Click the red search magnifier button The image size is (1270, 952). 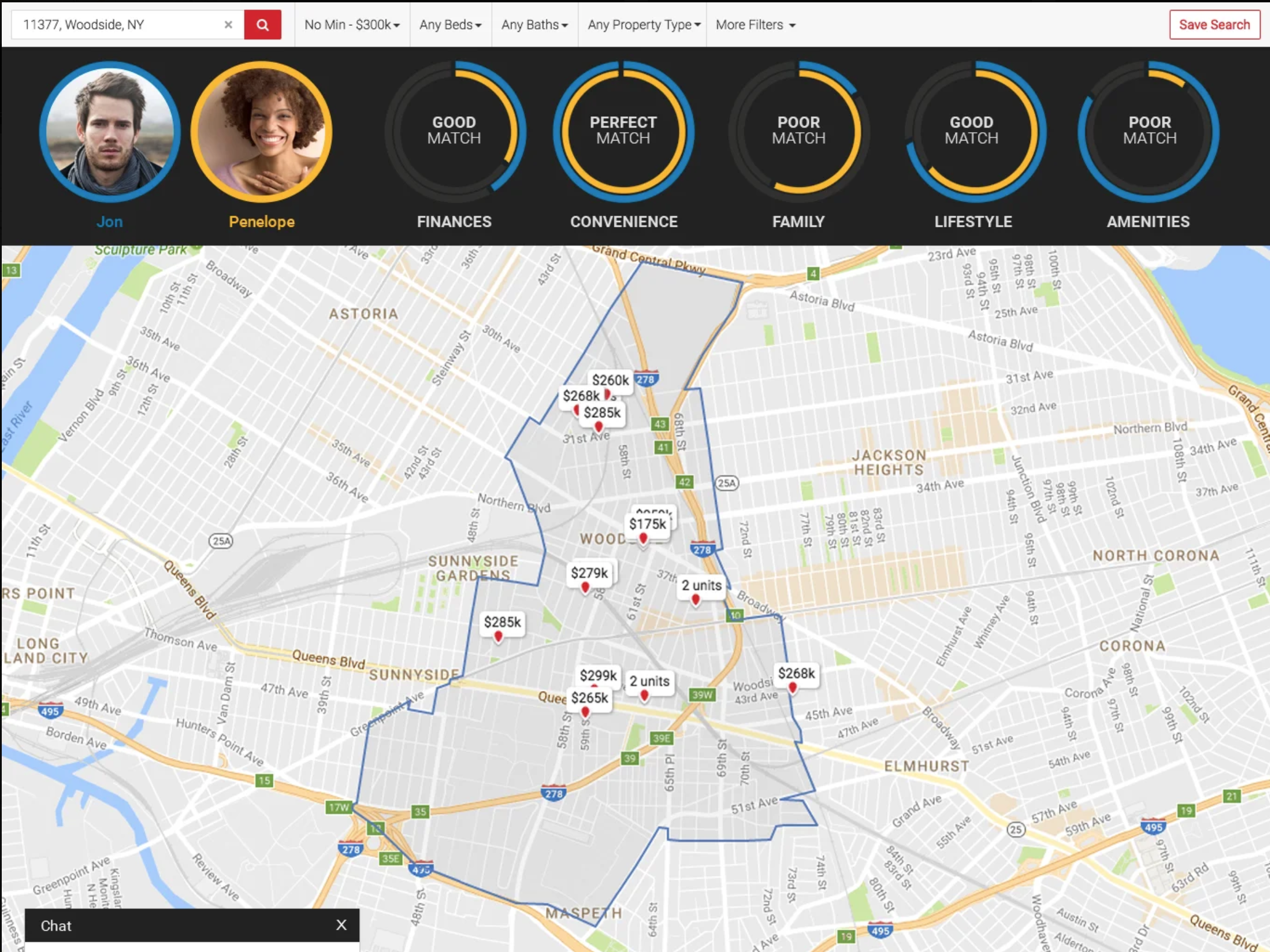(262, 25)
